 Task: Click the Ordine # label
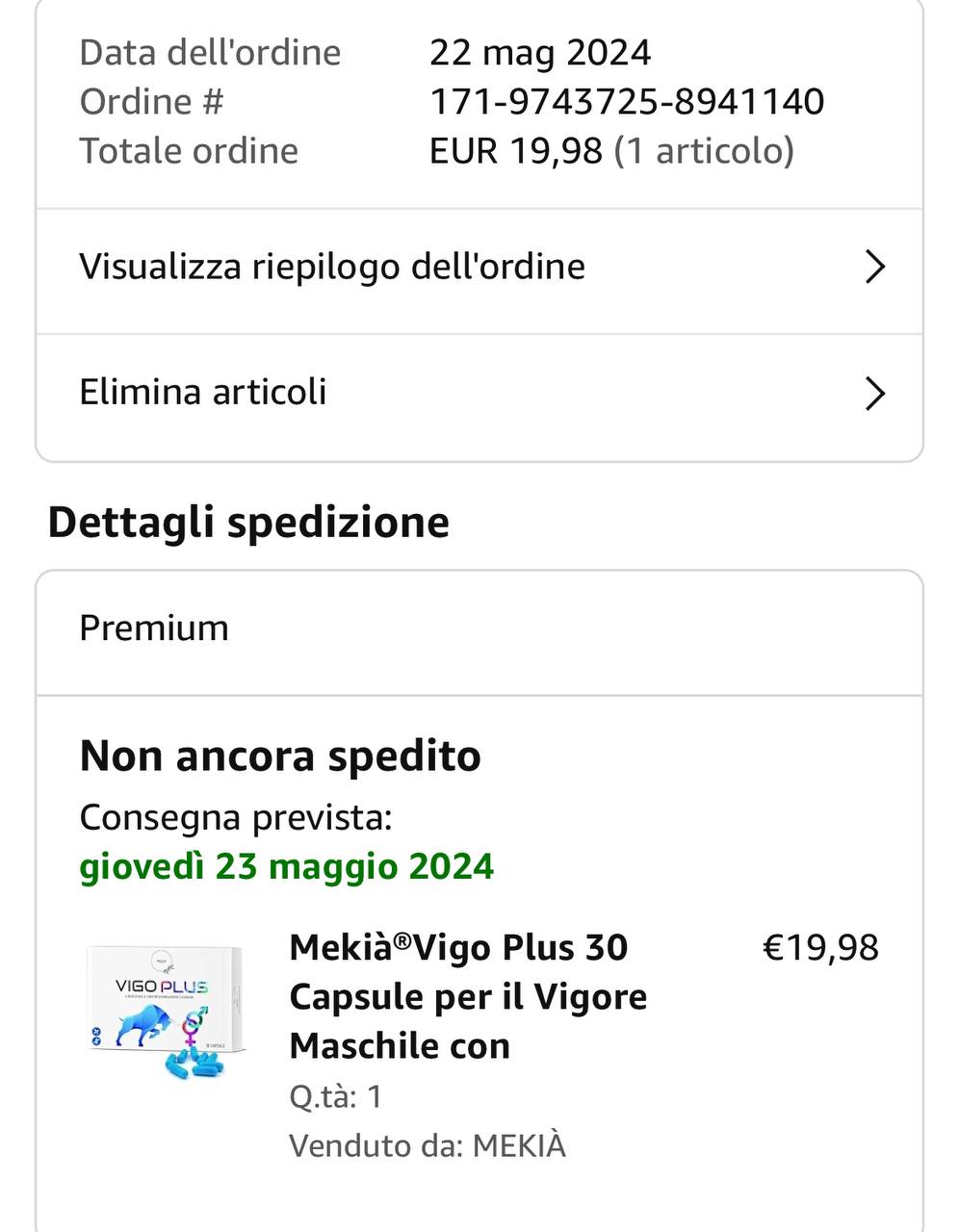click(151, 102)
